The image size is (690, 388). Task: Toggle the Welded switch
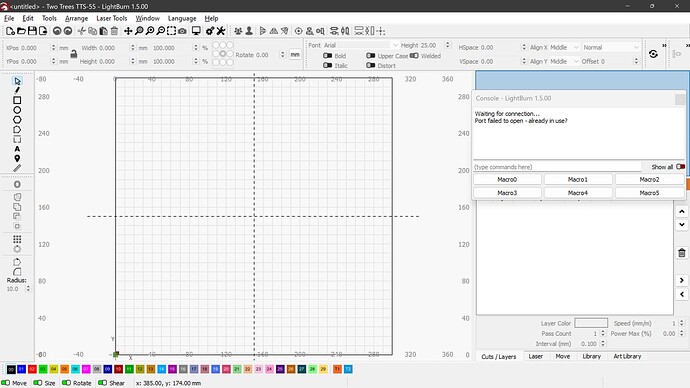(x=414, y=56)
